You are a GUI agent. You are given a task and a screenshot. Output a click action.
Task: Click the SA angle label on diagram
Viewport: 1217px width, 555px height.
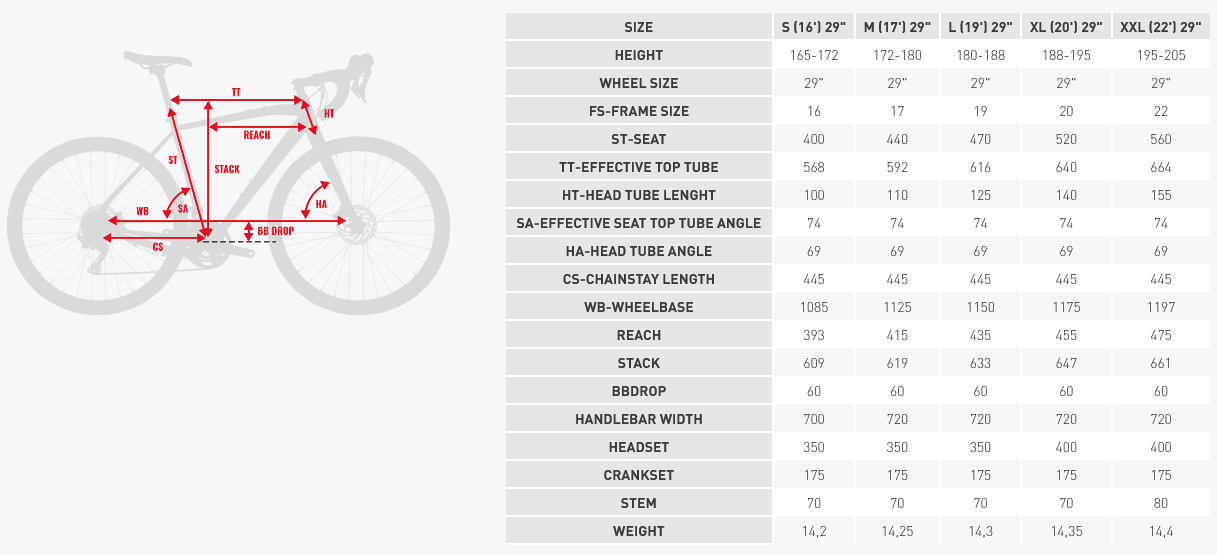point(183,209)
